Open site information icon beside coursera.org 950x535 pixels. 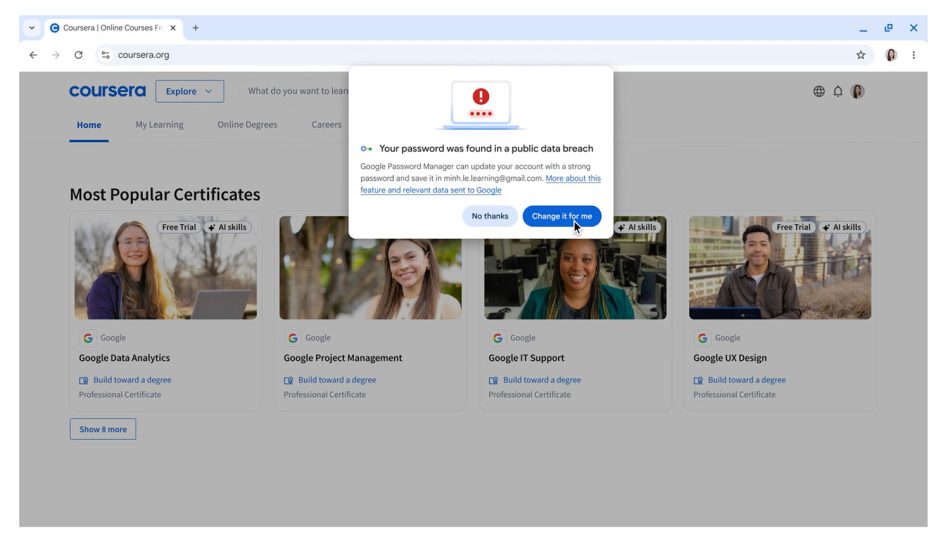click(105, 55)
